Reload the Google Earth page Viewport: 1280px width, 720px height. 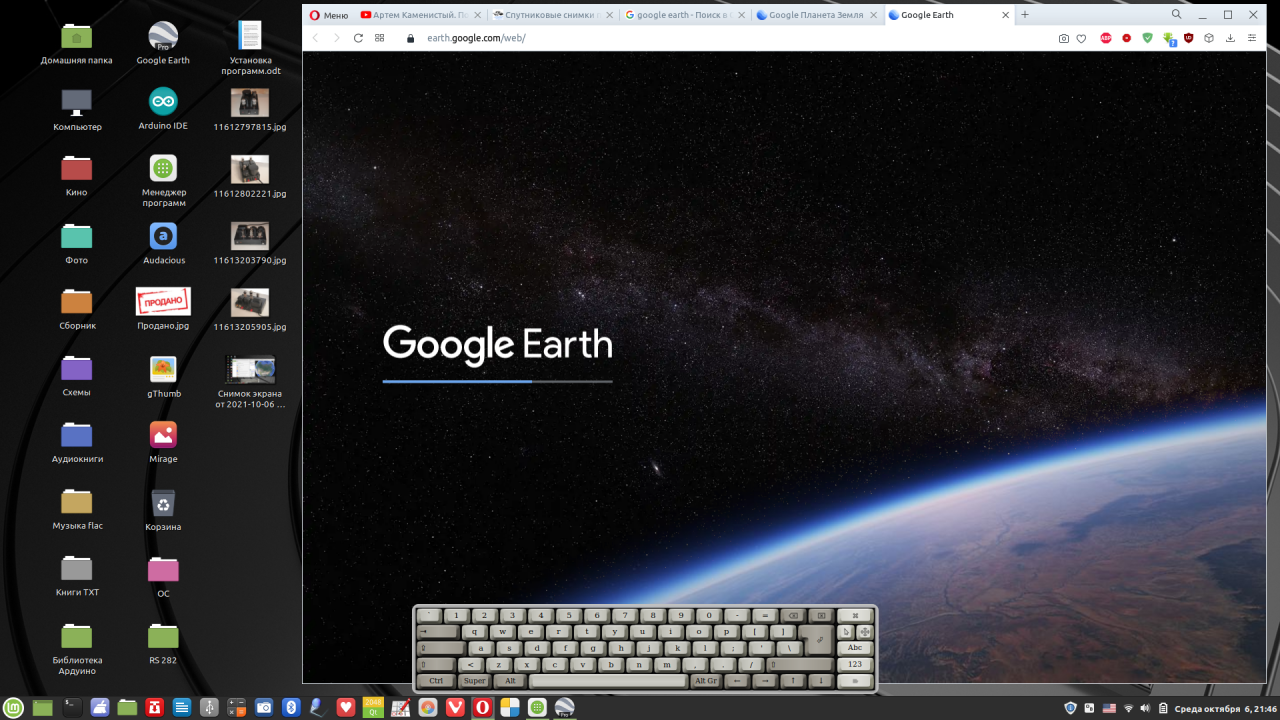(358, 38)
